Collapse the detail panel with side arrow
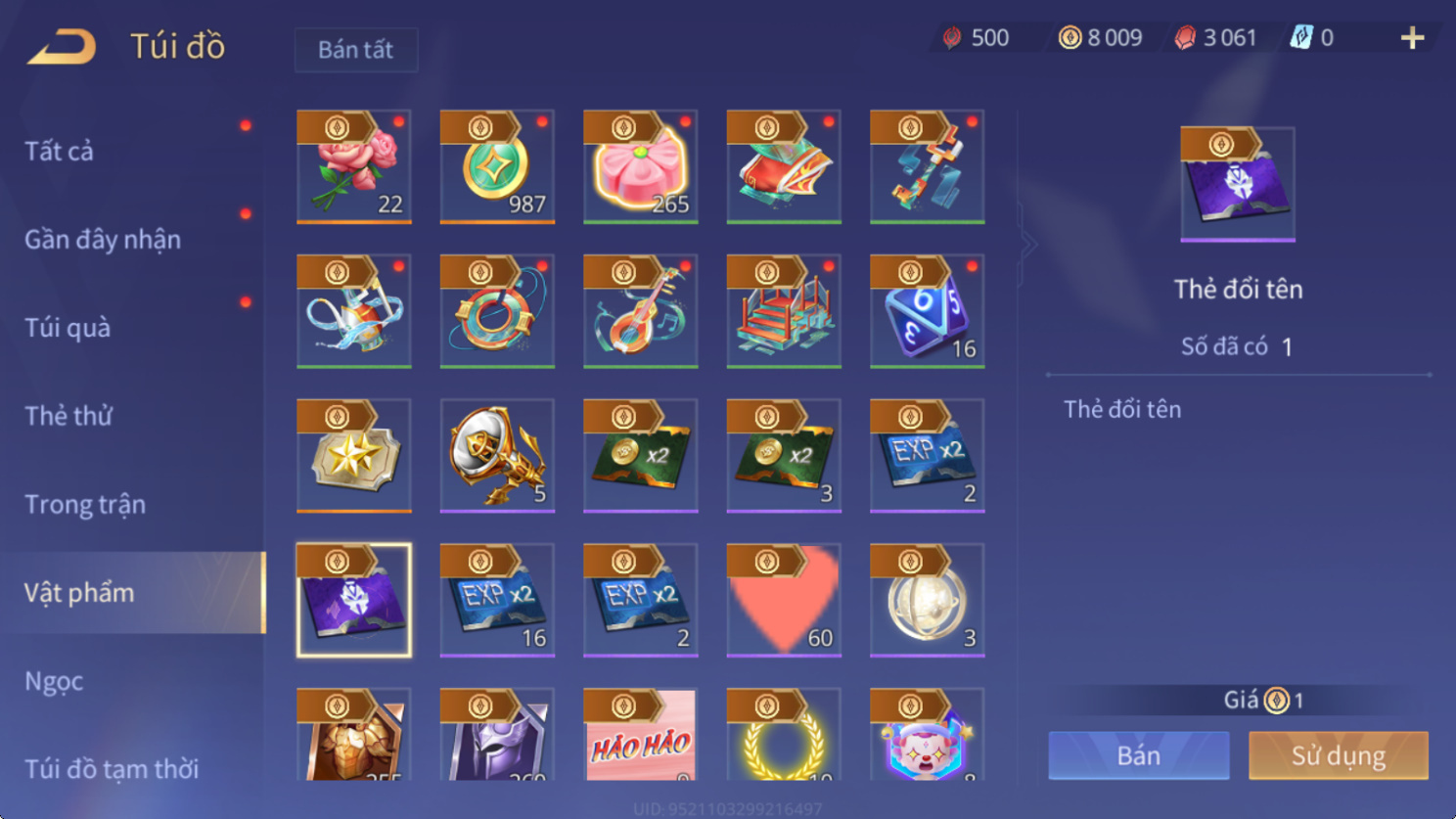 point(1027,245)
